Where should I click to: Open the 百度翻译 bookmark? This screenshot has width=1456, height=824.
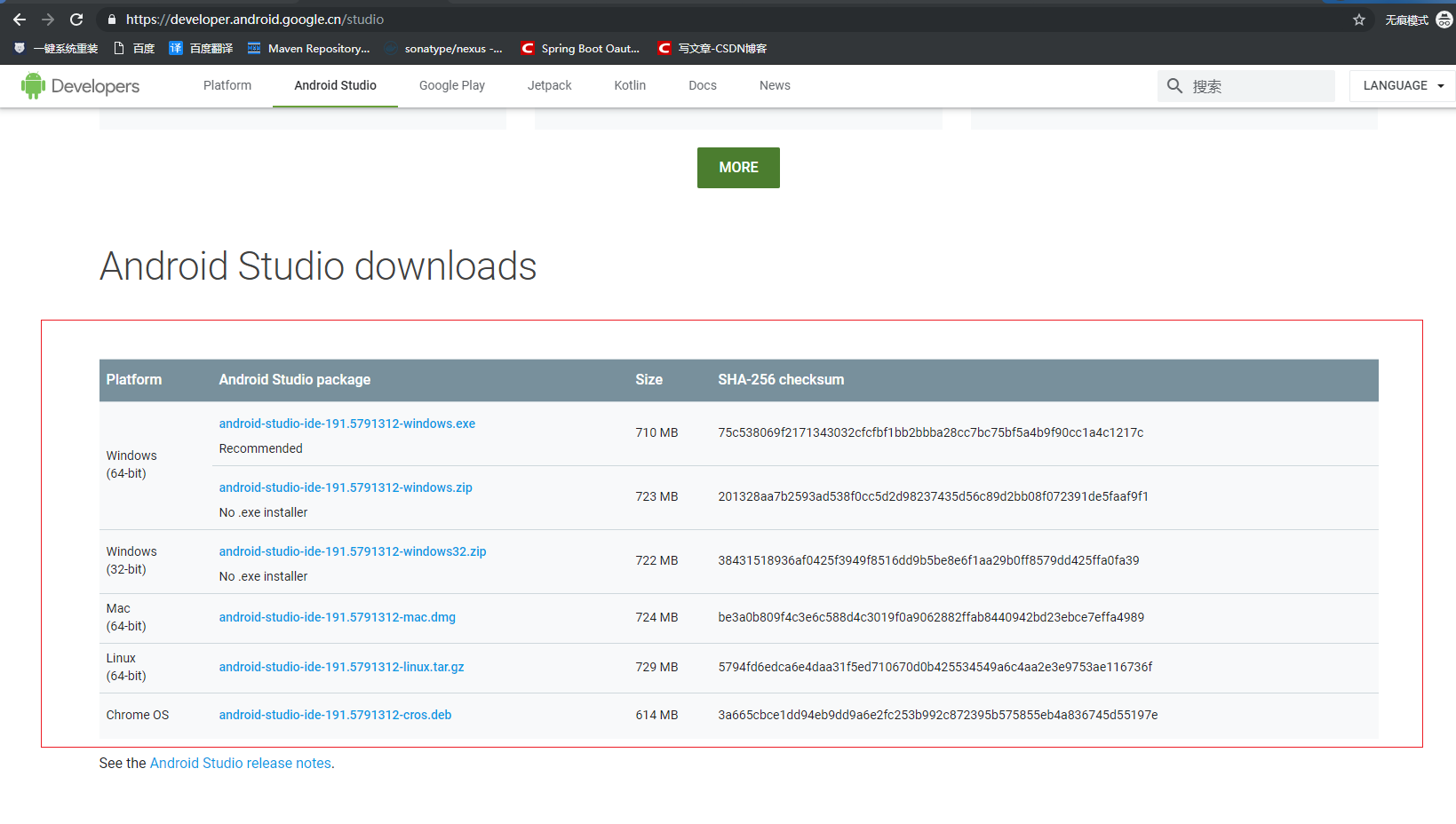[201, 48]
